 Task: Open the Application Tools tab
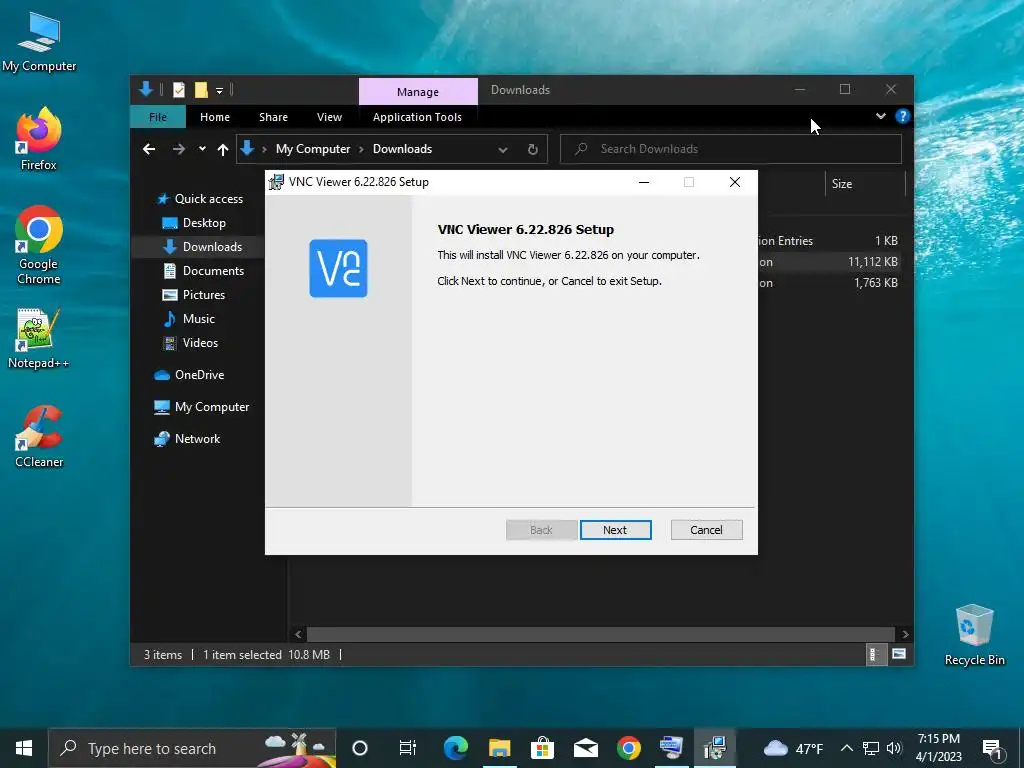(x=417, y=117)
